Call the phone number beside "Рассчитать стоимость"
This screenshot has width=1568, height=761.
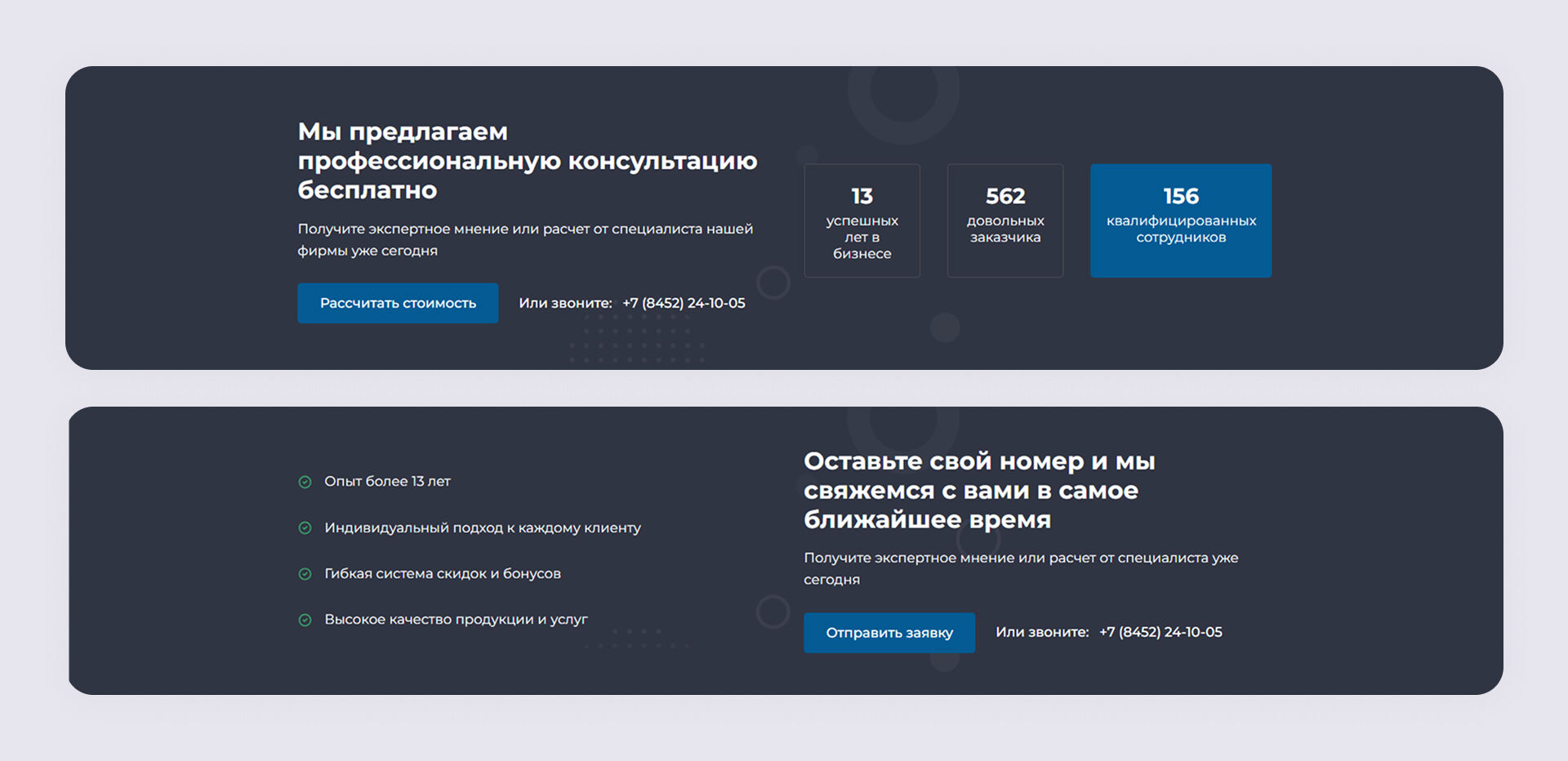[684, 303]
